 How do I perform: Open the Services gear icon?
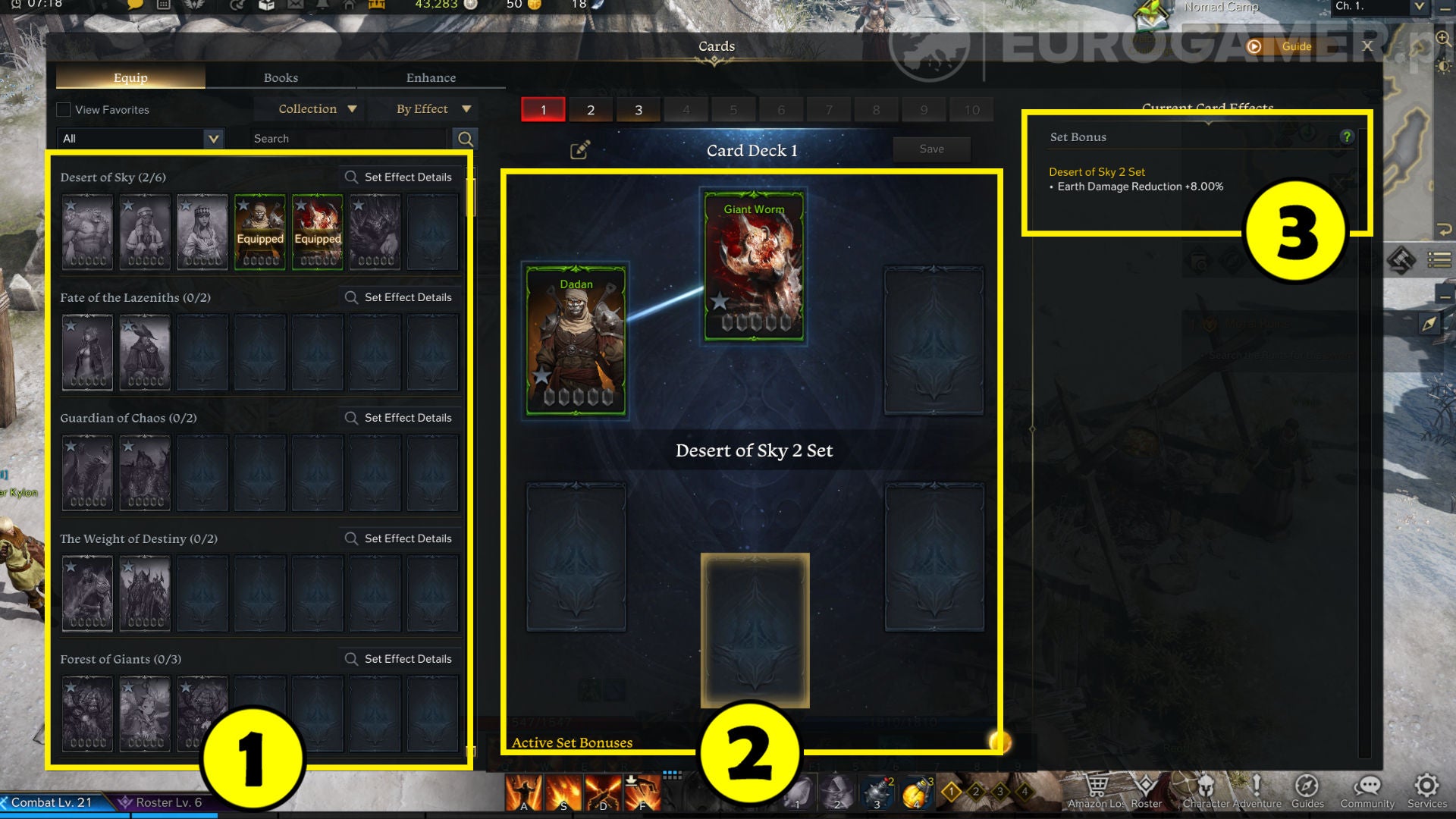click(1426, 786)
